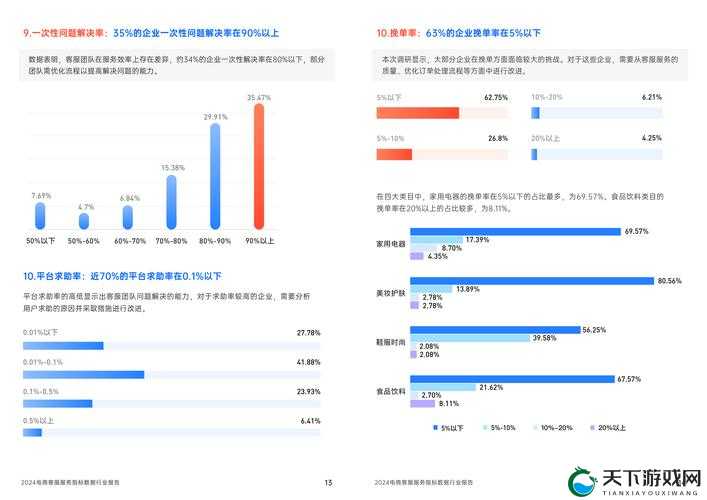Click the progress bar under 0.5%以上
The height and width of the screenshot is (500, 707).
point(171,433)
